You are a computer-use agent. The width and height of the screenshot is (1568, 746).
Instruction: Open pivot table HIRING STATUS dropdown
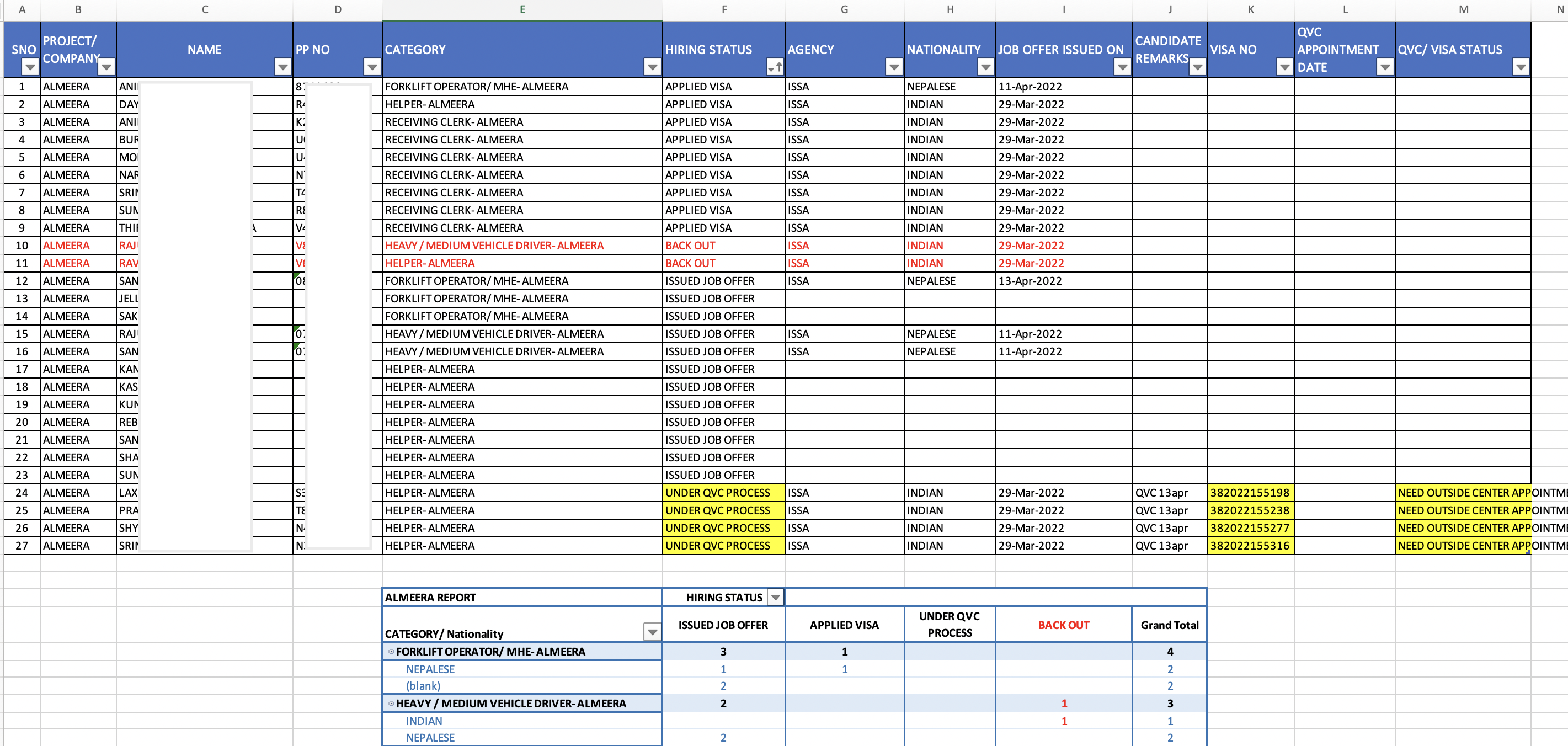(x=776, y=598)
